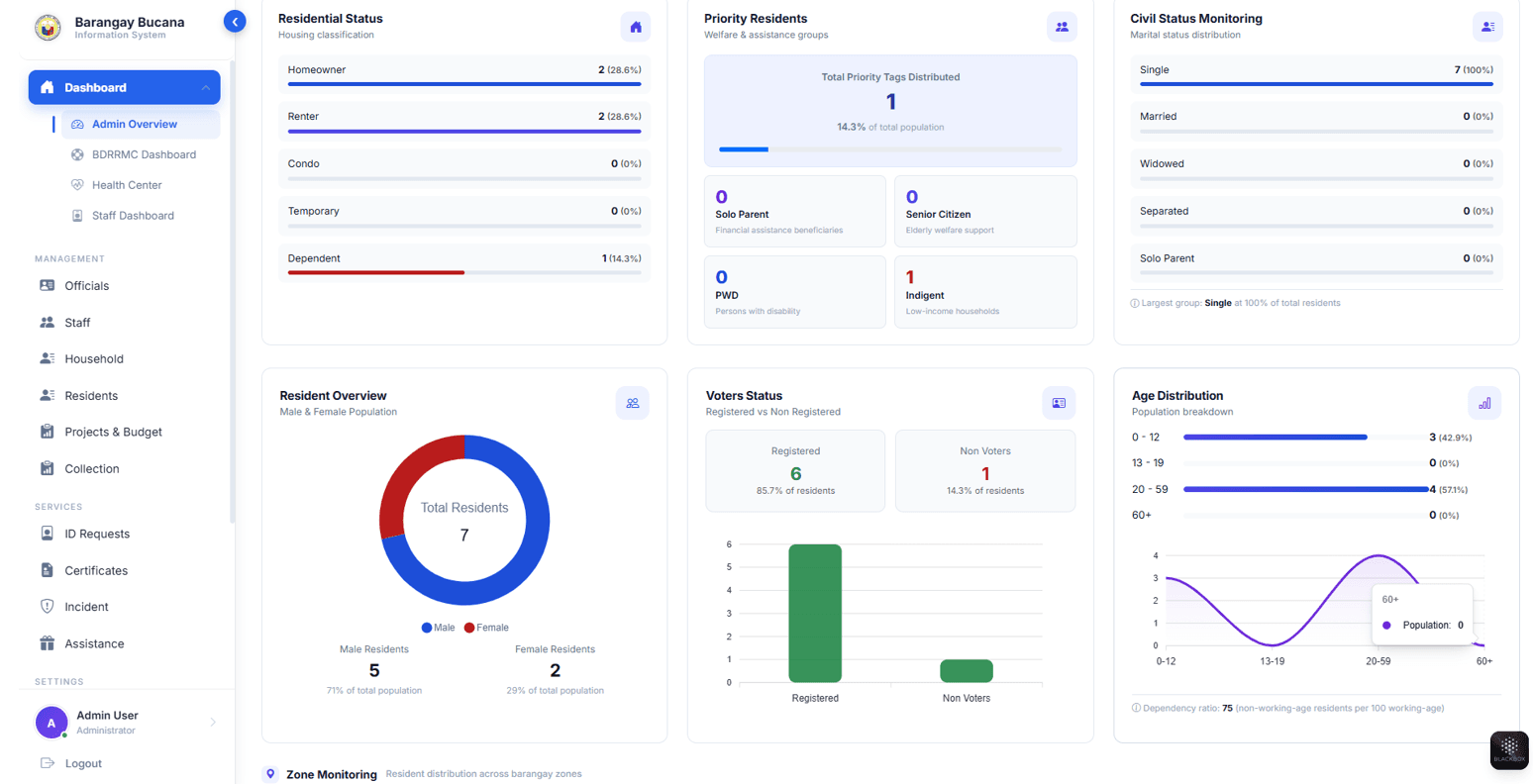Click the PWD priority tile
The height and width of the screenshot is (784, 1533).
(x=795, y=292)
